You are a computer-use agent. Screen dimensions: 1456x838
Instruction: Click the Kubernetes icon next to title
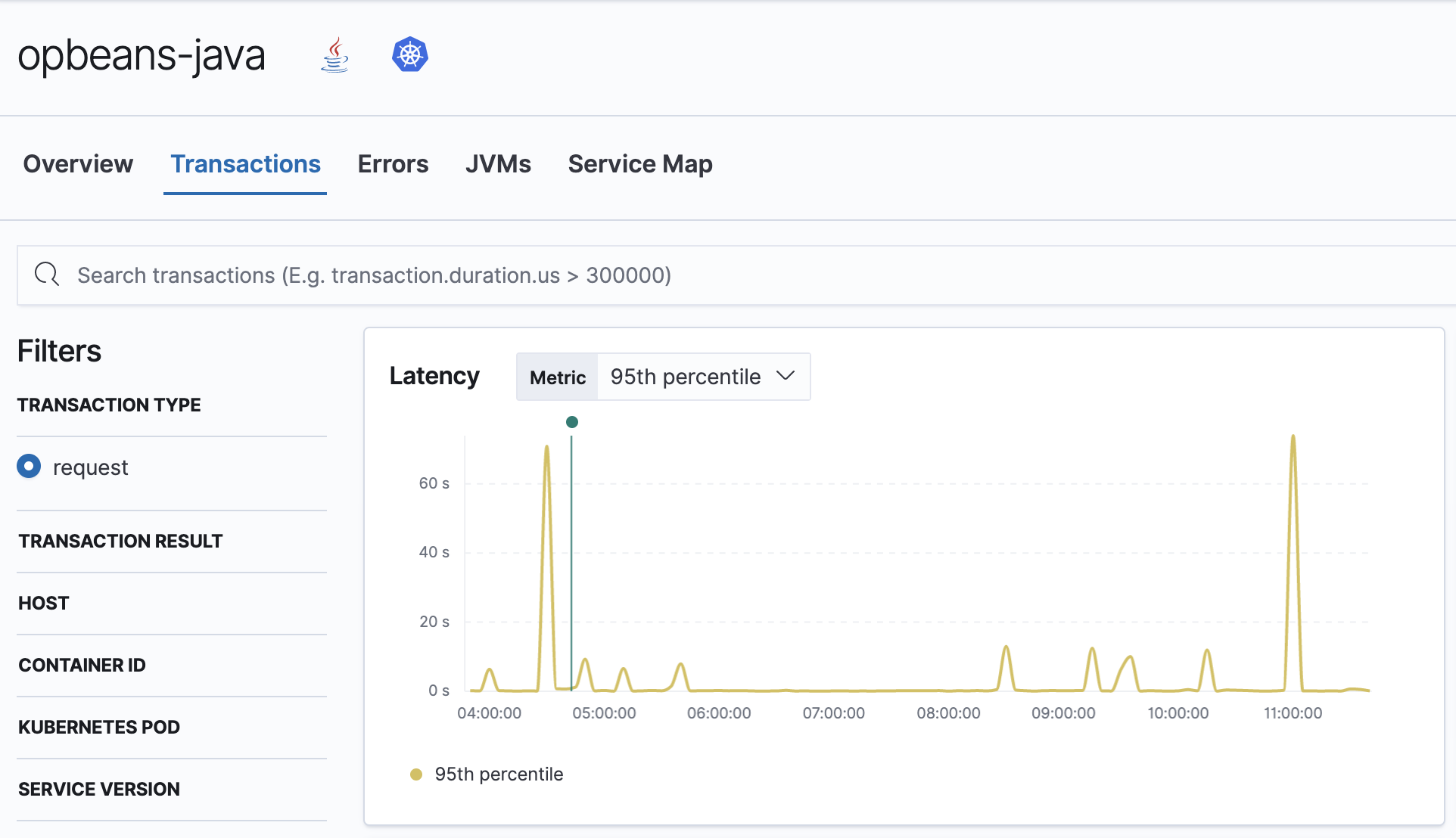coord(410,55)
